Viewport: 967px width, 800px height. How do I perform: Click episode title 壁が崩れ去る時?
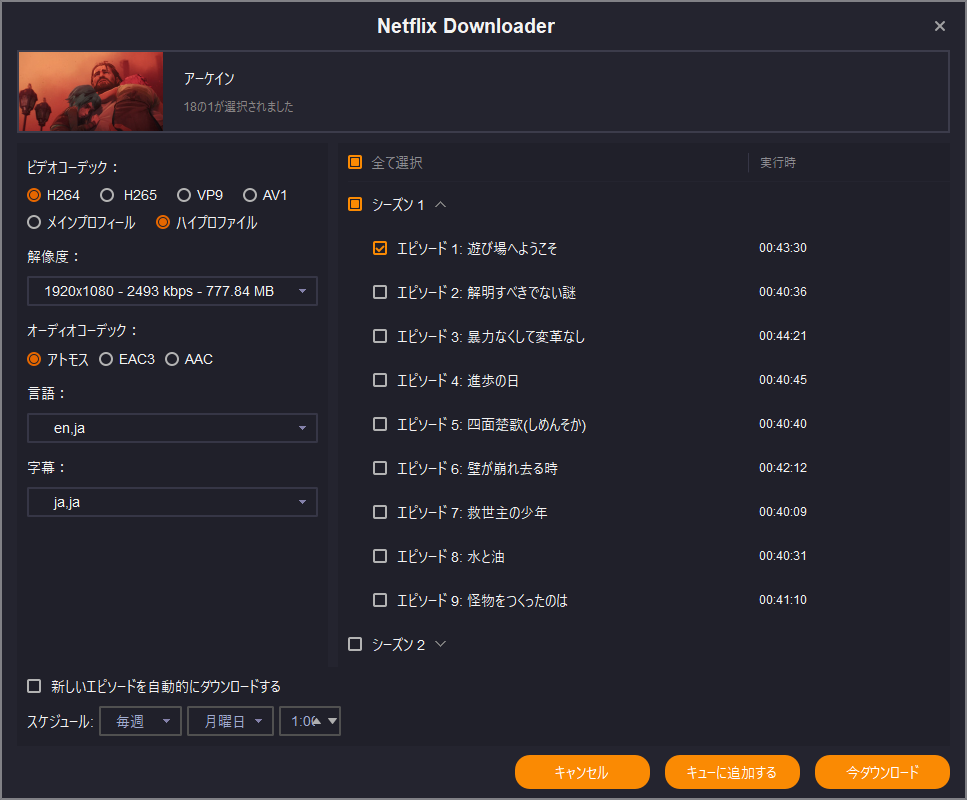[x=512, y=469]
